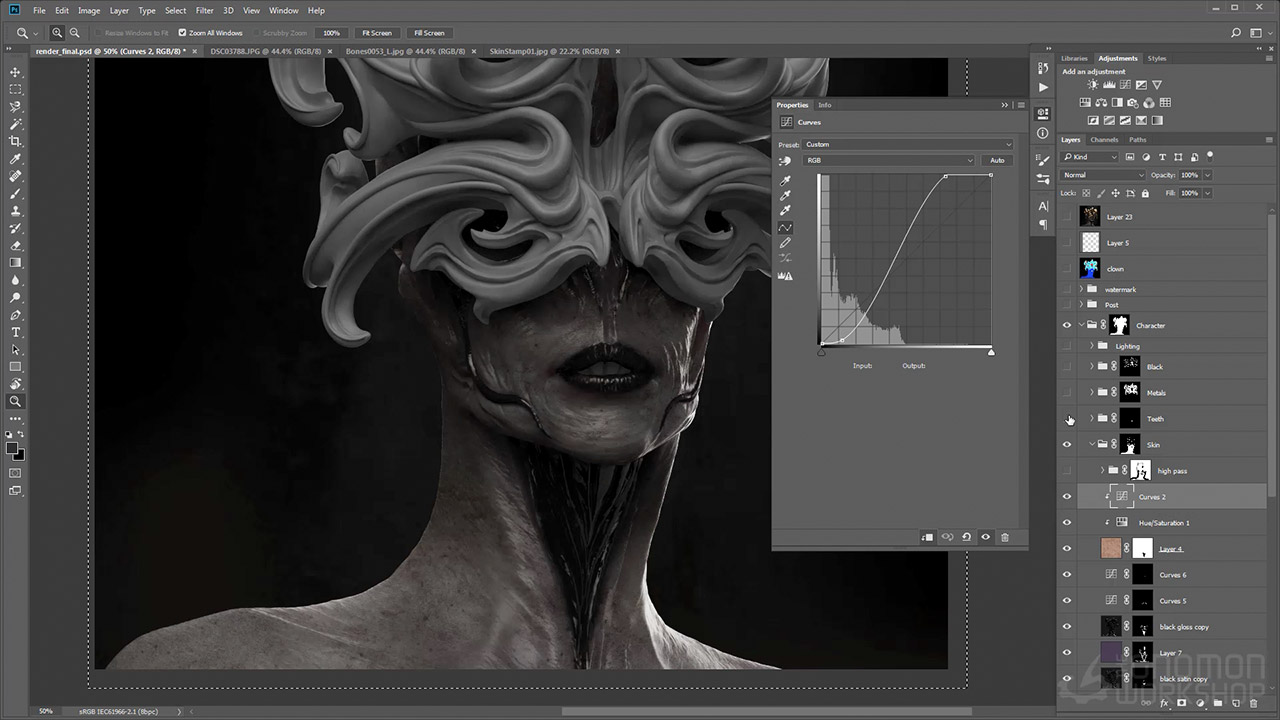Open the RGB channel dropdown
1280x720 pixels.
click(890, 160)
